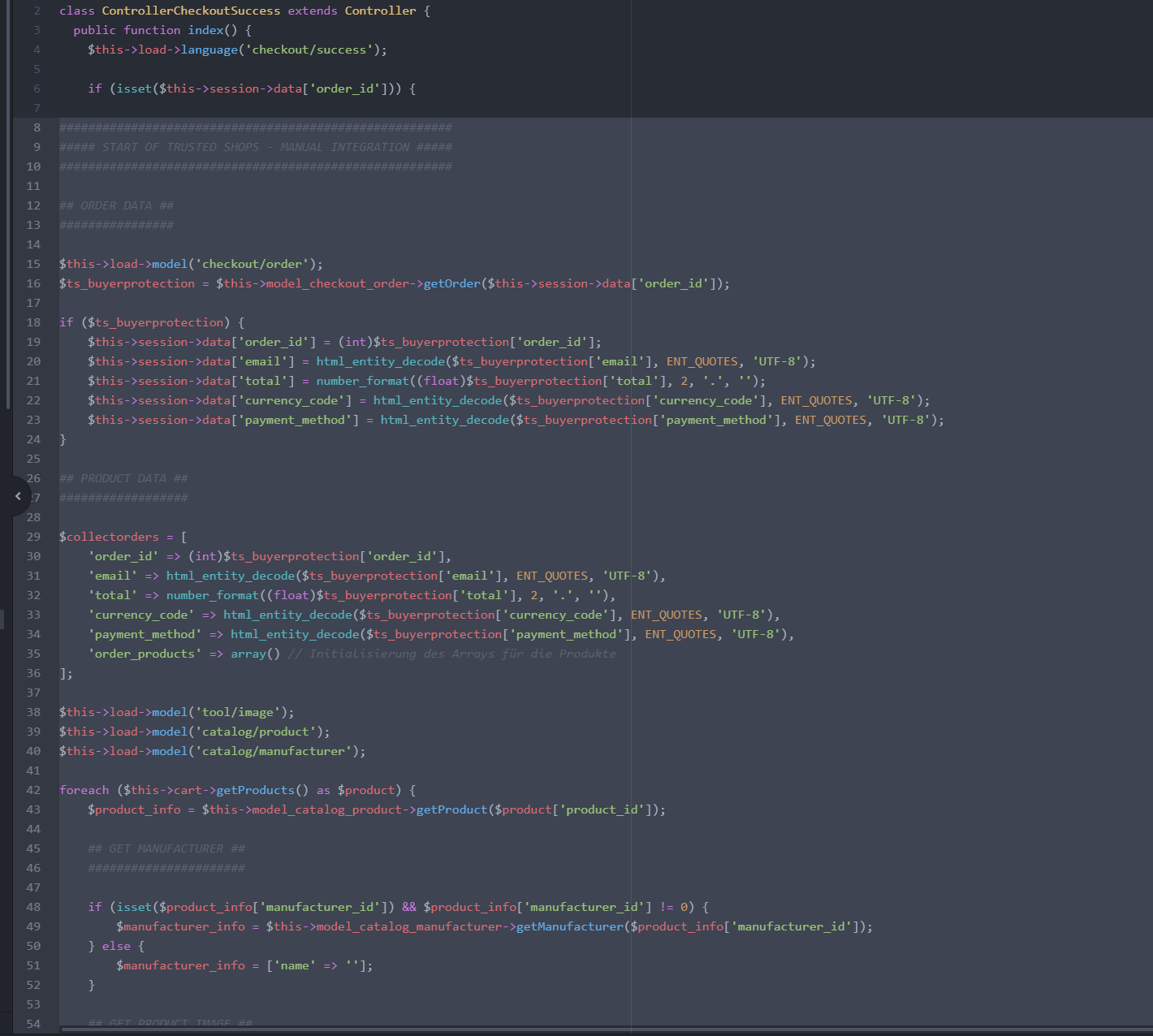Click 'number_format' on line 32
Viewport: 1153px width, 1036px height.
(x=212, y=595)
